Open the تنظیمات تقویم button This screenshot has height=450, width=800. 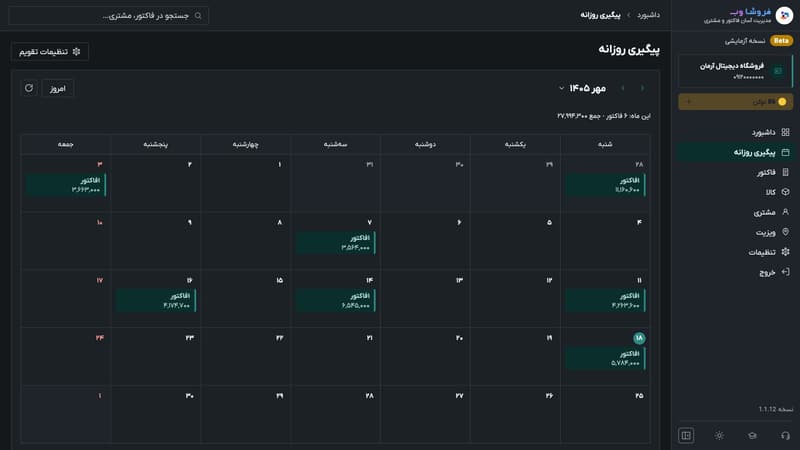[49, 52]
